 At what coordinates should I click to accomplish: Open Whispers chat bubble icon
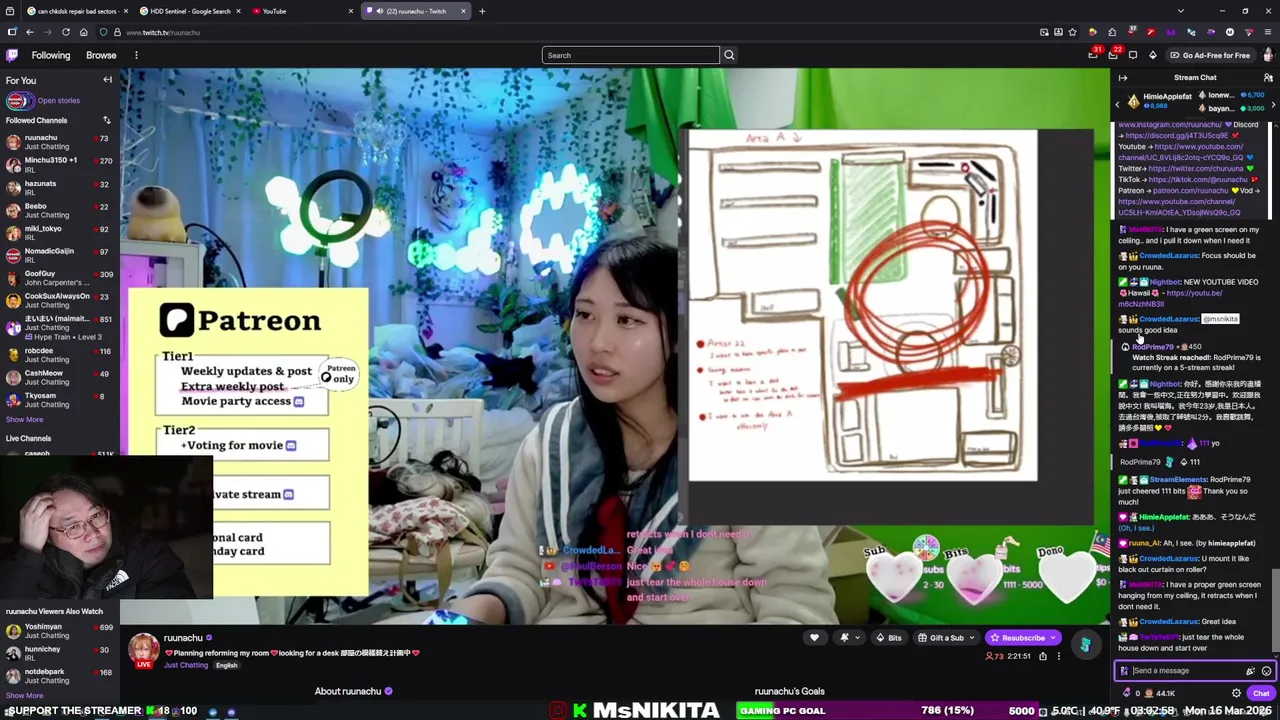pyautogui.click(x=1133, y=55)
